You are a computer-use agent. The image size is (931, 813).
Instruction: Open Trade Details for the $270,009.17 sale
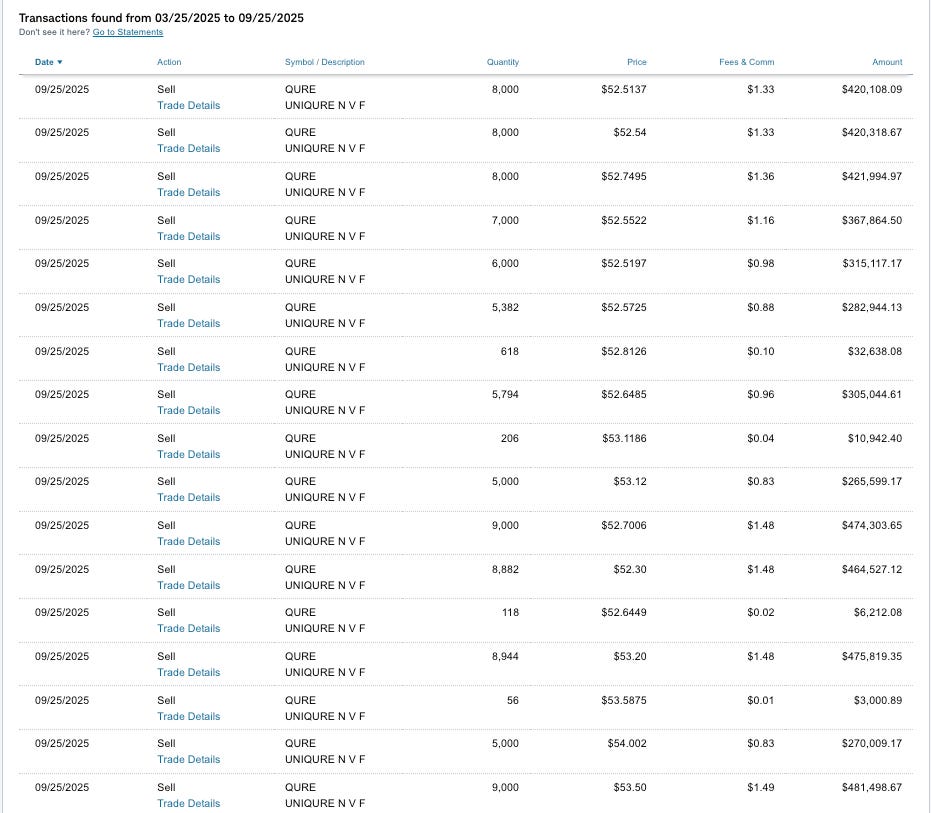click(189, 759)
